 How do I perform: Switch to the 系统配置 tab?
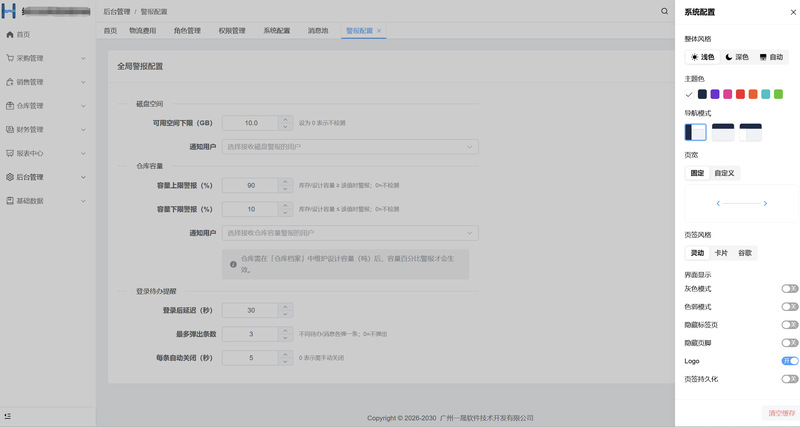click(277, 31)
